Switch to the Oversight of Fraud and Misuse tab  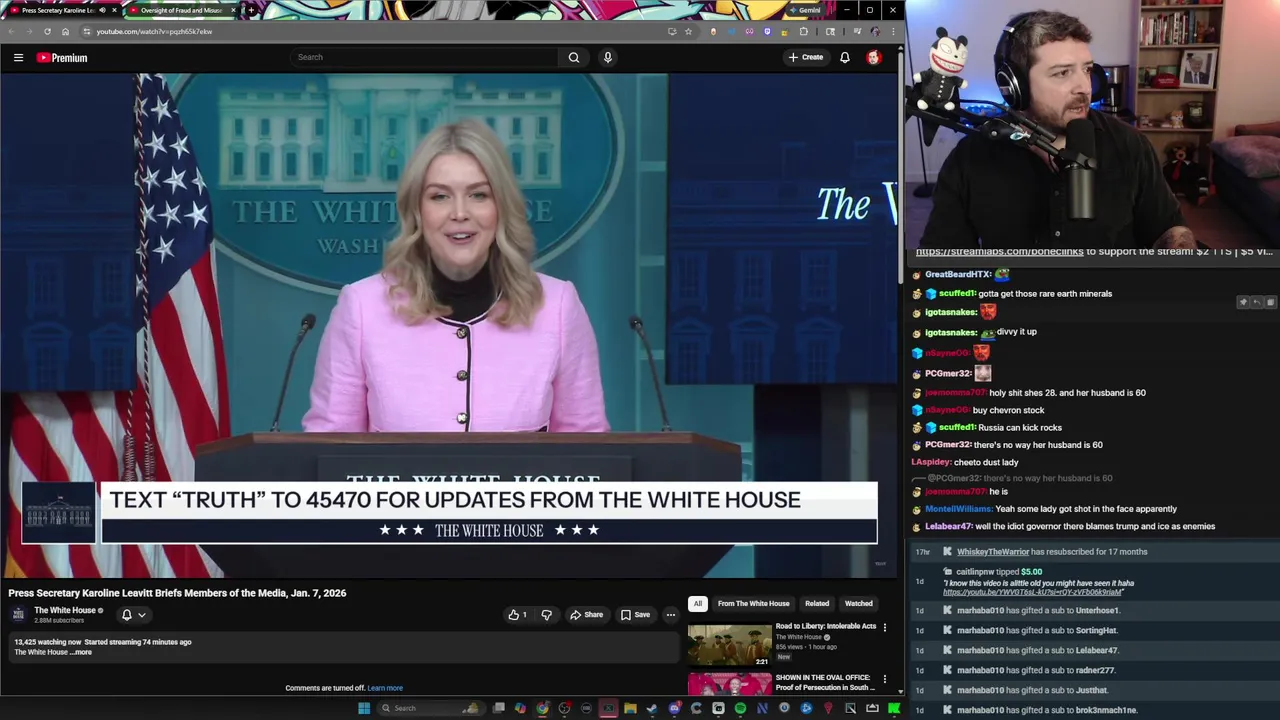tap(182, 10)
